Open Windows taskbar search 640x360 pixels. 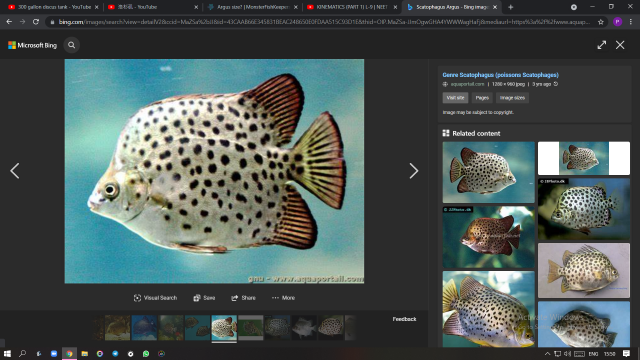point(22,354)
